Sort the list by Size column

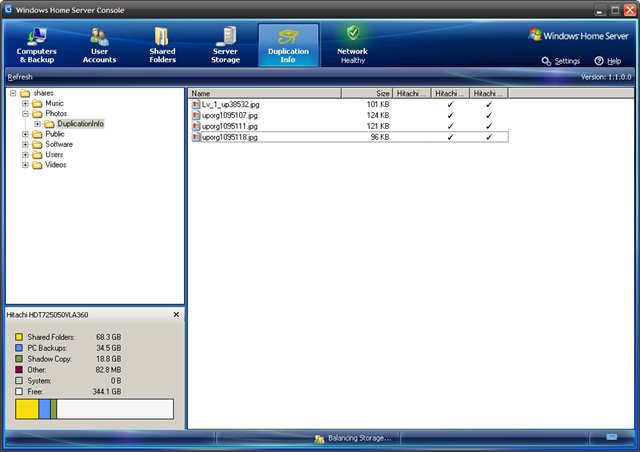click(367, 94)
